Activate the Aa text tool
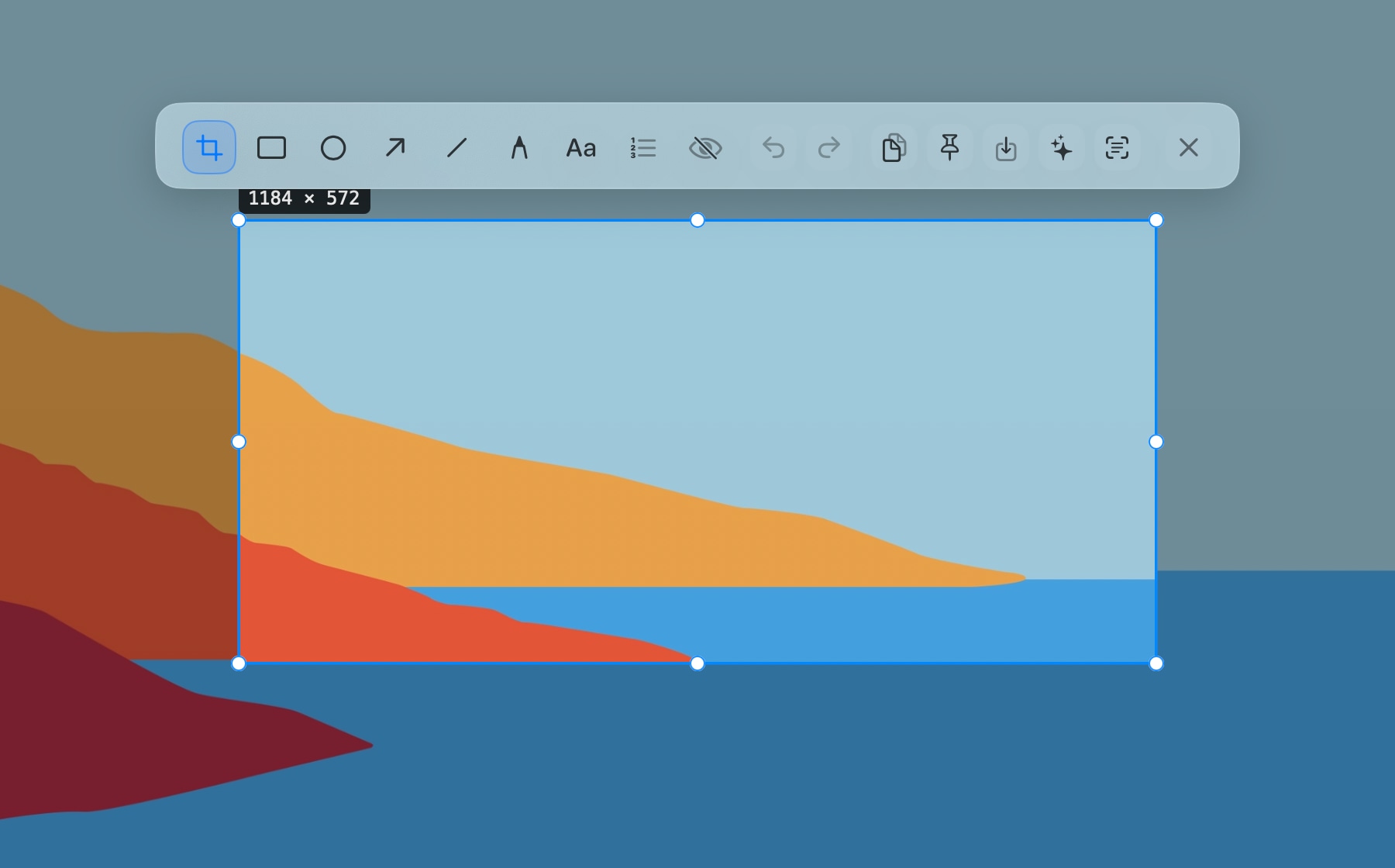Viewport: 1395px width, 868px height. click(581, 147)
